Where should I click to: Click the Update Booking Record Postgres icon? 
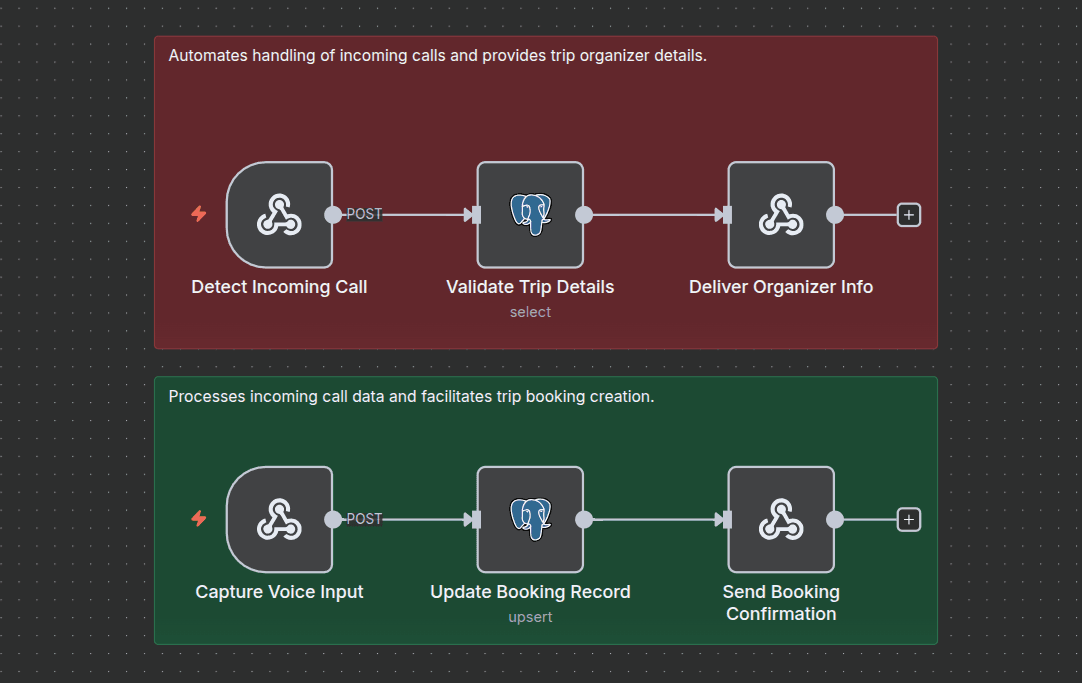pyautogui.click(x=530, y=519)
